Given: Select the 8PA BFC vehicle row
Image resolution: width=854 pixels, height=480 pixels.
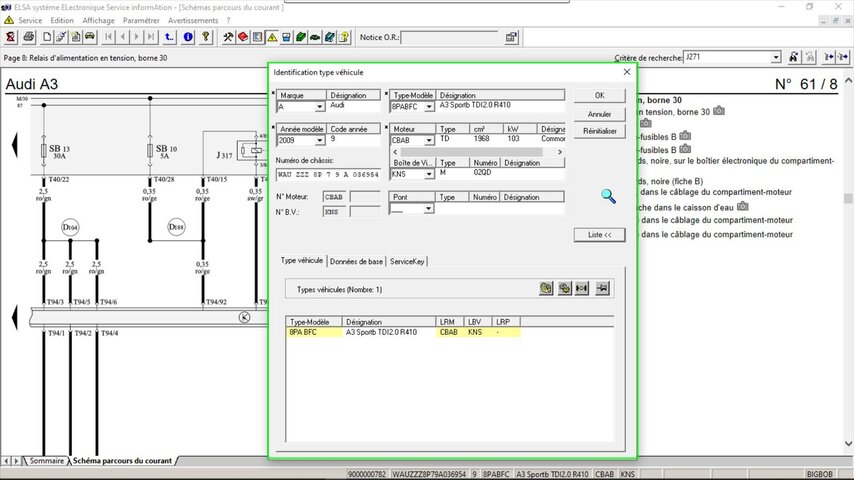Looking at the screenshot, I should tap(403, 332).
